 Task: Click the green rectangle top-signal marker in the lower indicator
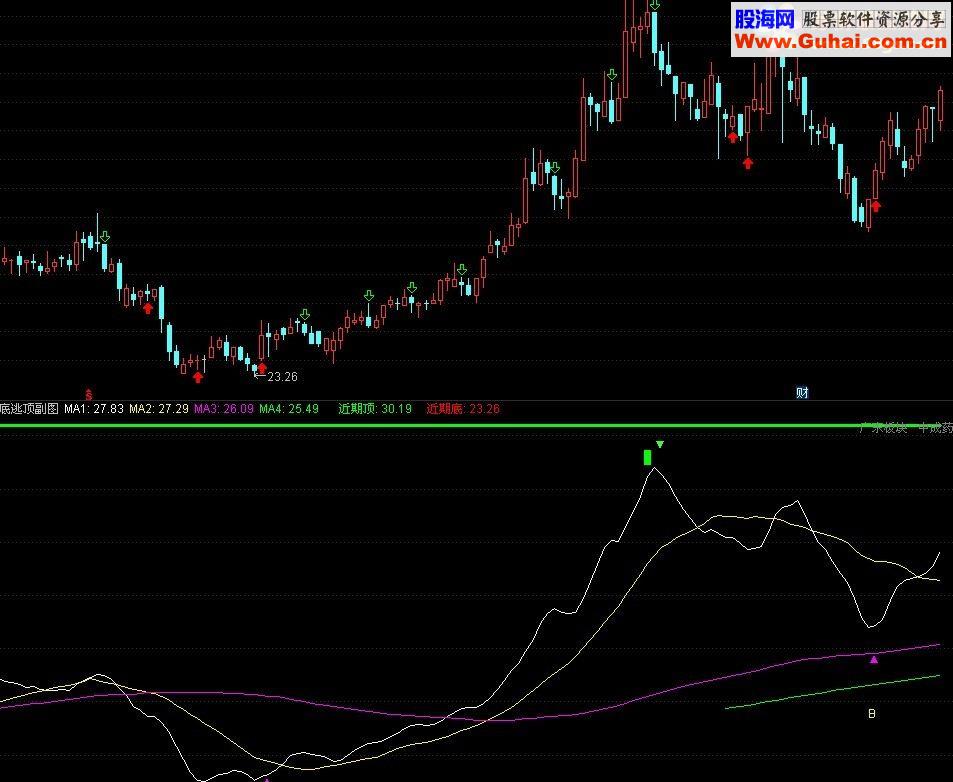coord(647,457)
